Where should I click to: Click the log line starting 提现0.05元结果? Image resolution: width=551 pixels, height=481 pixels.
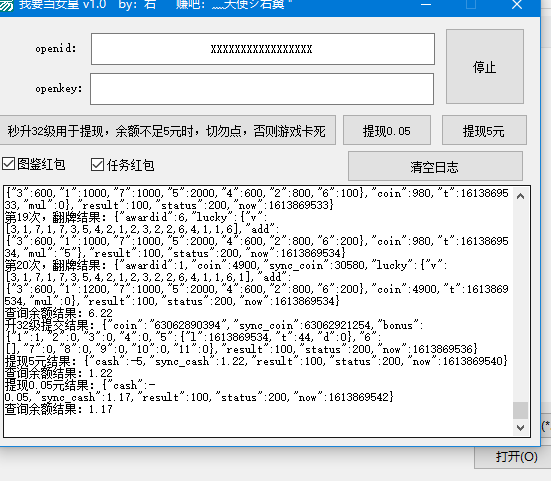tap(80, 385)
